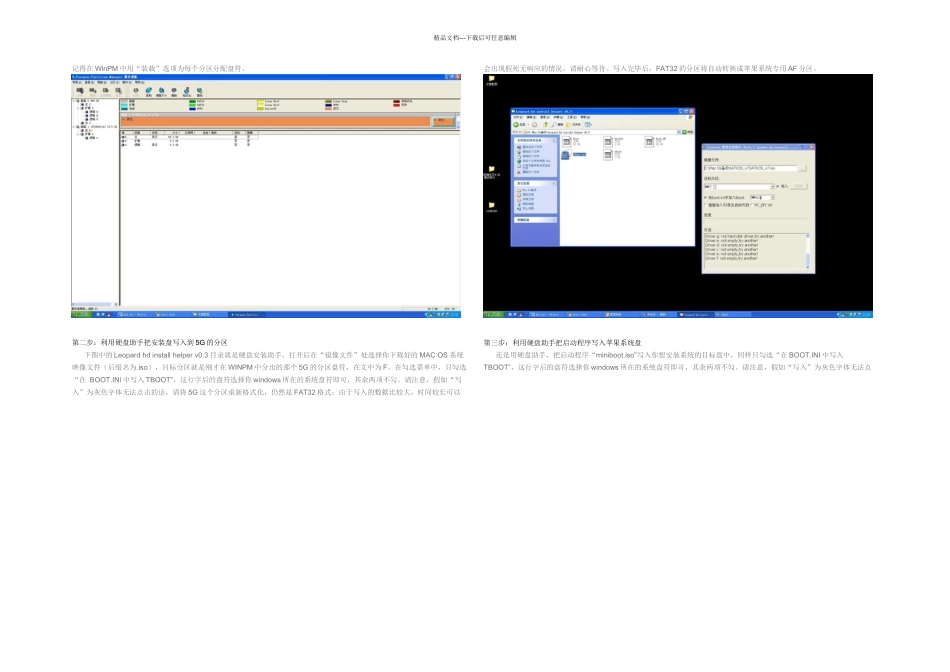Select the small orange partition block at disk map end
950x672 pixels.
pyautogui.click(x=443, y=121)
